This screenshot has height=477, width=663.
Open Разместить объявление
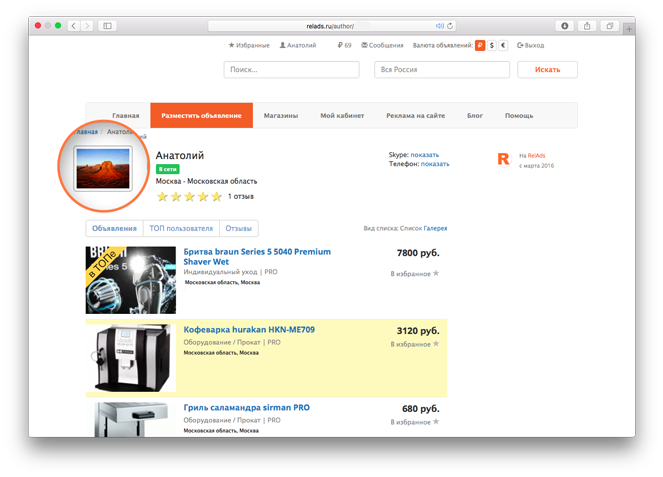click(201, 115)
